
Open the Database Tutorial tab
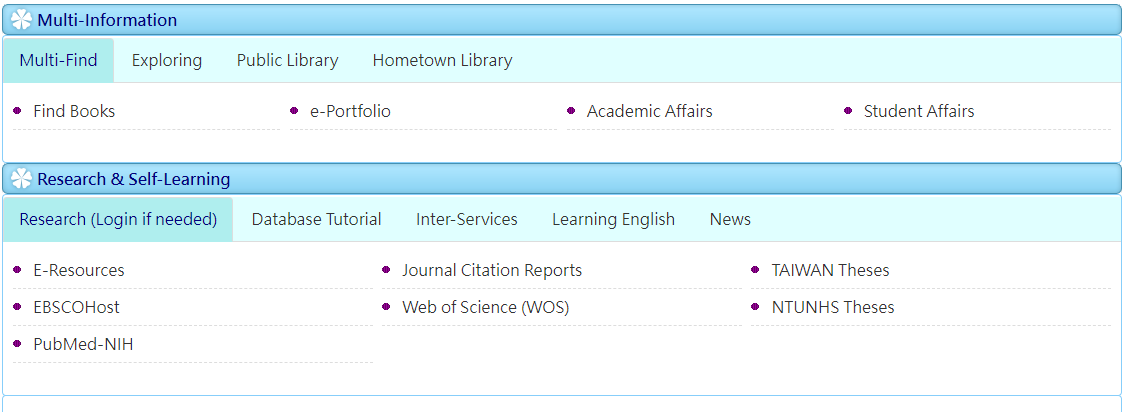coord(316,219)
